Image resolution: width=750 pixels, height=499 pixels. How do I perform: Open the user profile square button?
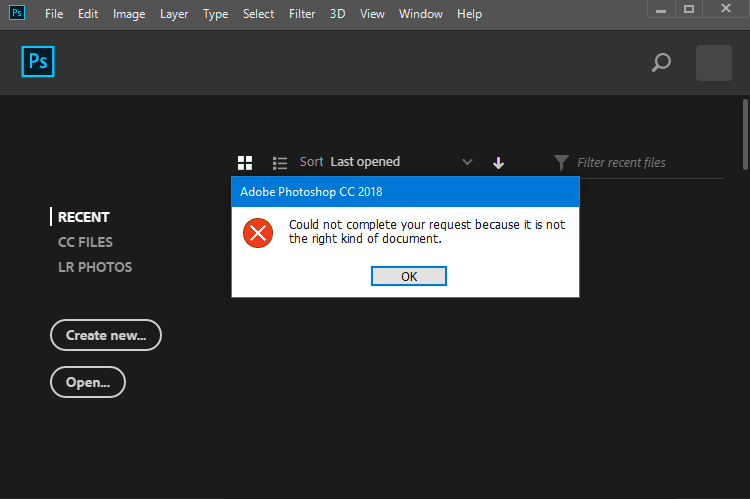tap(714, 63)
